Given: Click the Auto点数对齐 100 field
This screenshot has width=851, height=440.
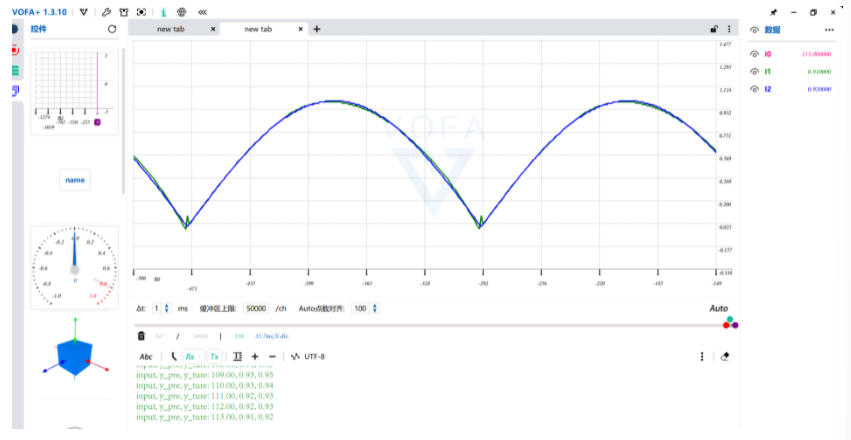Looking at the screenshot, I should pyautogui.click(x=360, y=308).
